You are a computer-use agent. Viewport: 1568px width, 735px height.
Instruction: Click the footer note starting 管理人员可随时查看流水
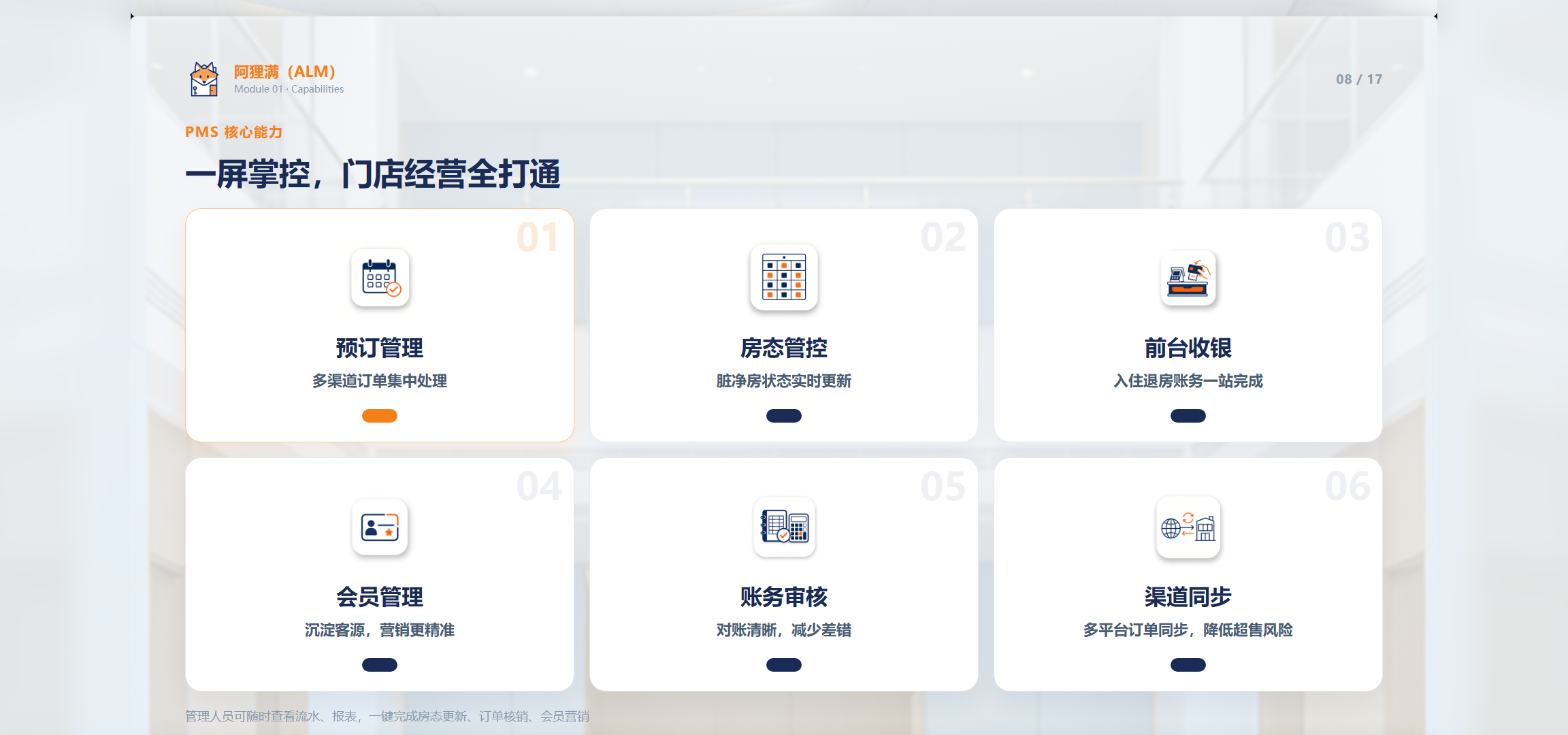pyautogui.click(x=387, y=716)
